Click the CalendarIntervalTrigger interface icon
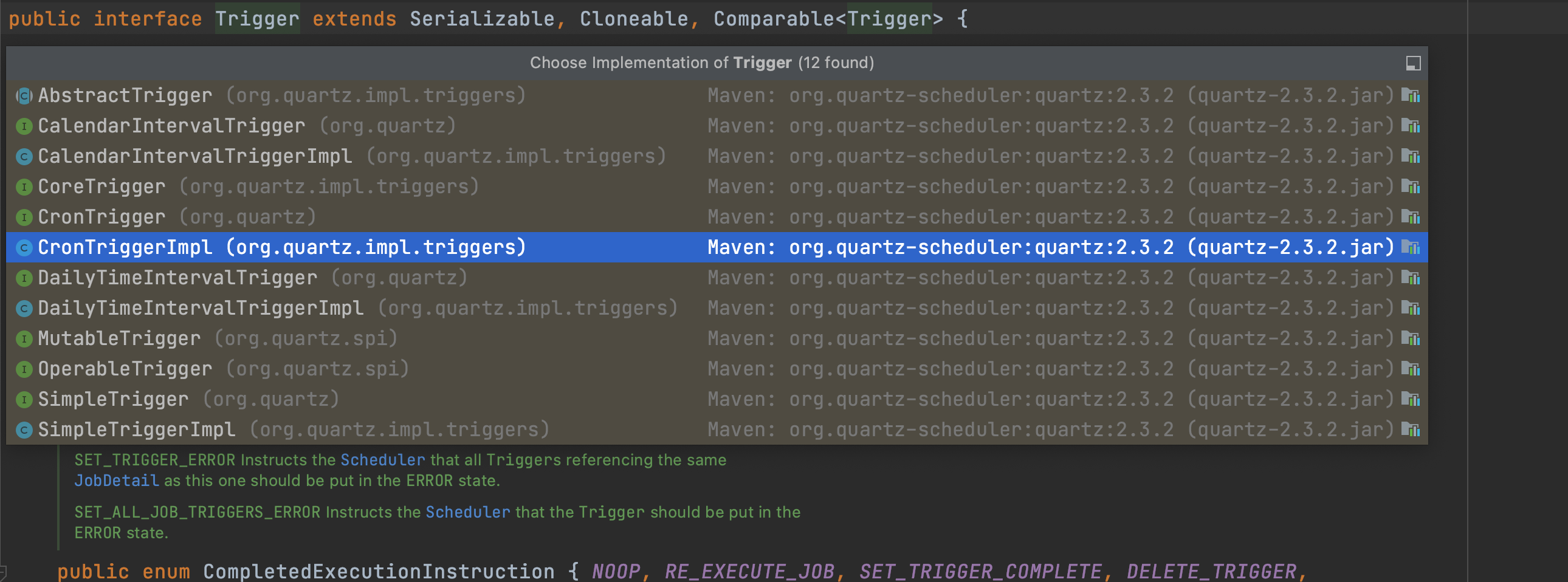Image resolution: width=1568 pixels, height=582 pixels. click(24, 126)
